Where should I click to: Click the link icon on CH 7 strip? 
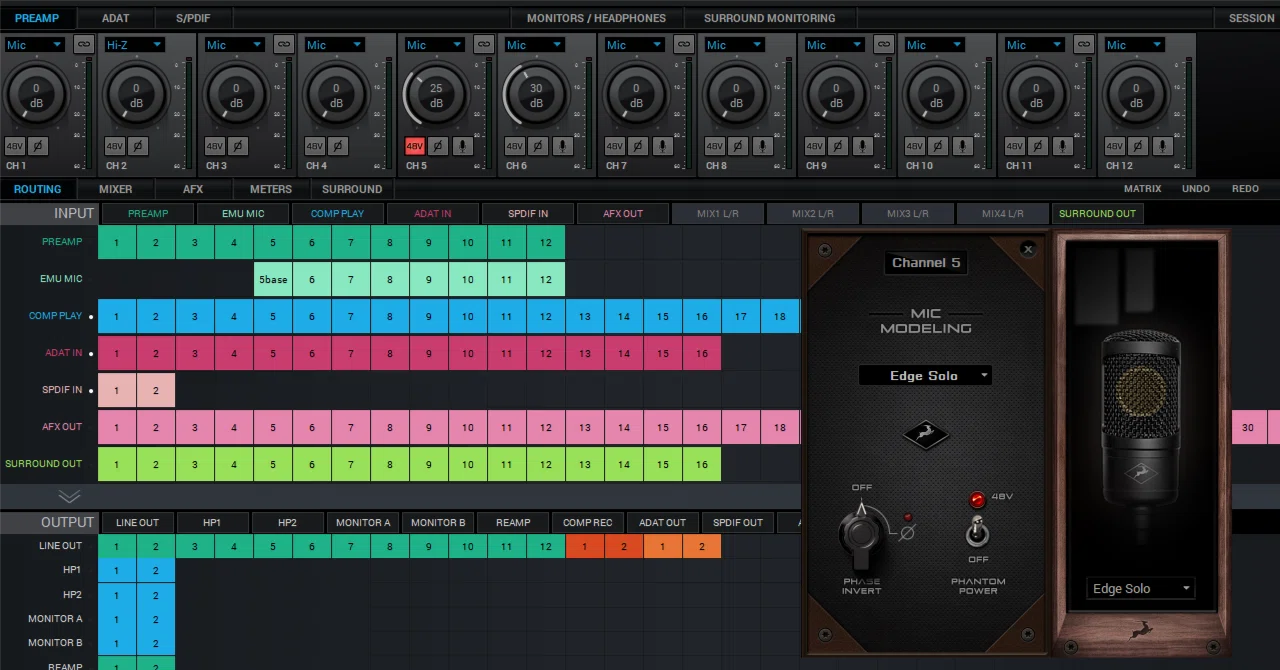684,45
